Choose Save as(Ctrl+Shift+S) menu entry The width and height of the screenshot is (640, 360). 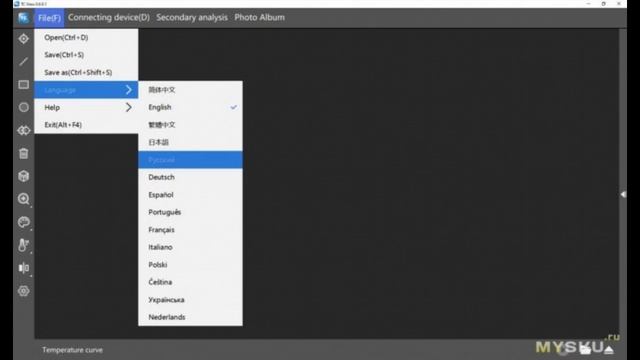tap(86, 72)
